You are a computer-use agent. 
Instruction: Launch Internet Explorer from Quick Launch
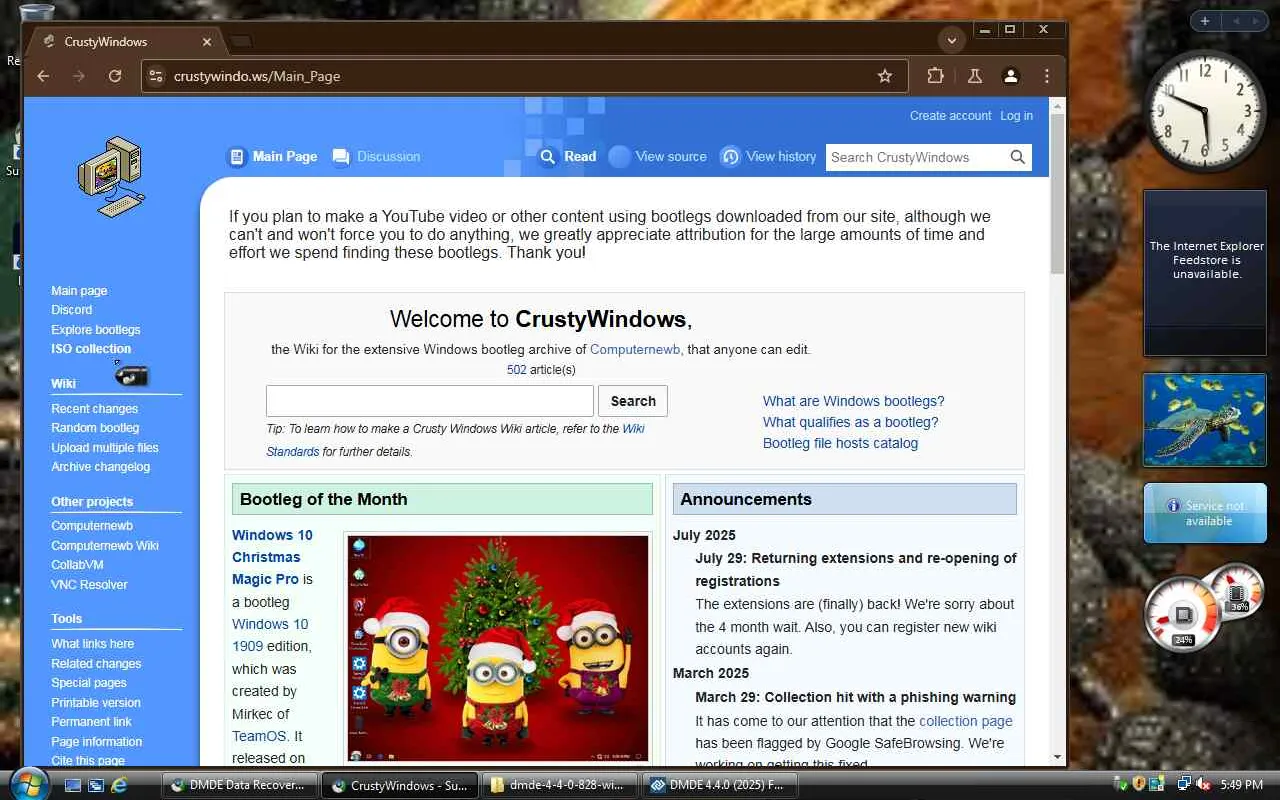(x=119, y=786)
